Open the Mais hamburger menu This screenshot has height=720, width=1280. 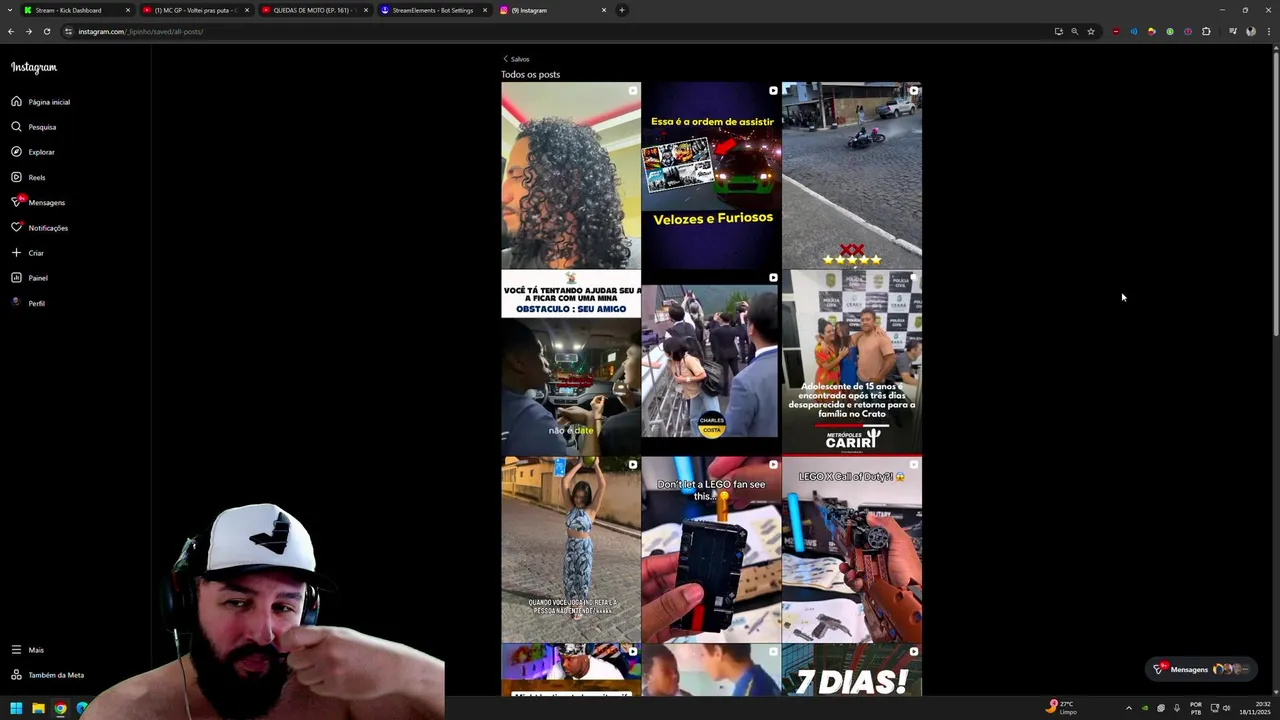pyautogui.click(x=16, y=650)
